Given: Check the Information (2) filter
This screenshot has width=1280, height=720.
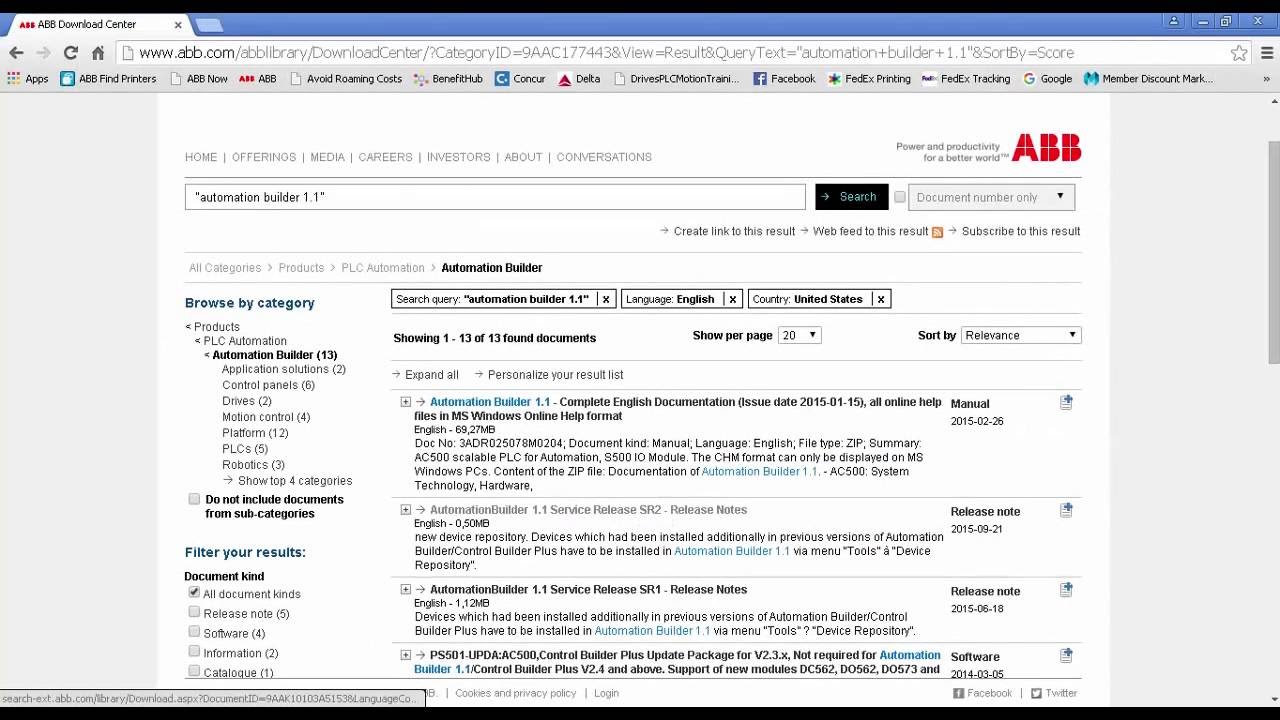Looking at the screenshot, I should pos(194,652).
